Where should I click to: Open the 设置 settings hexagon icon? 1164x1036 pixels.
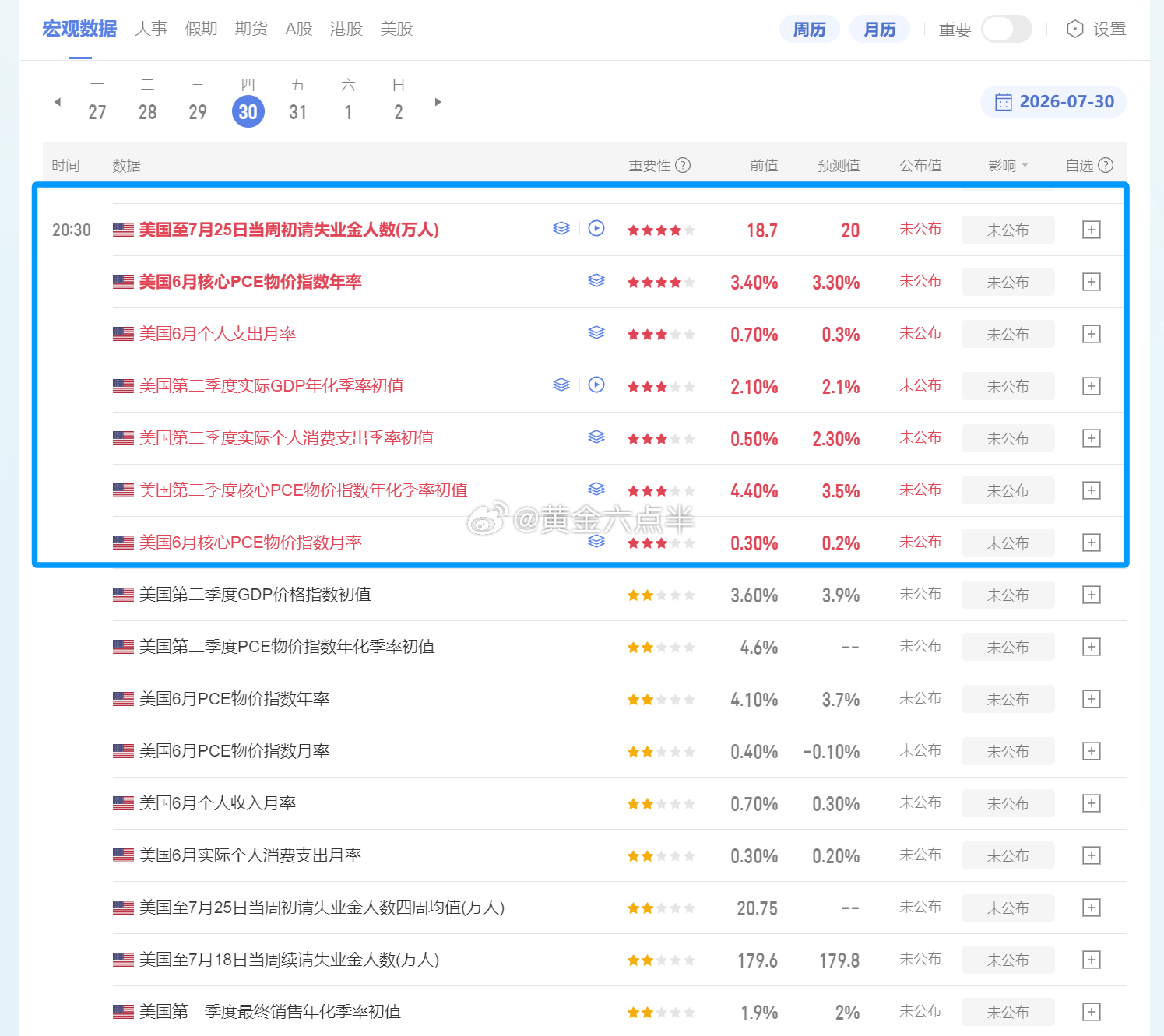(x=1075, y=29)
